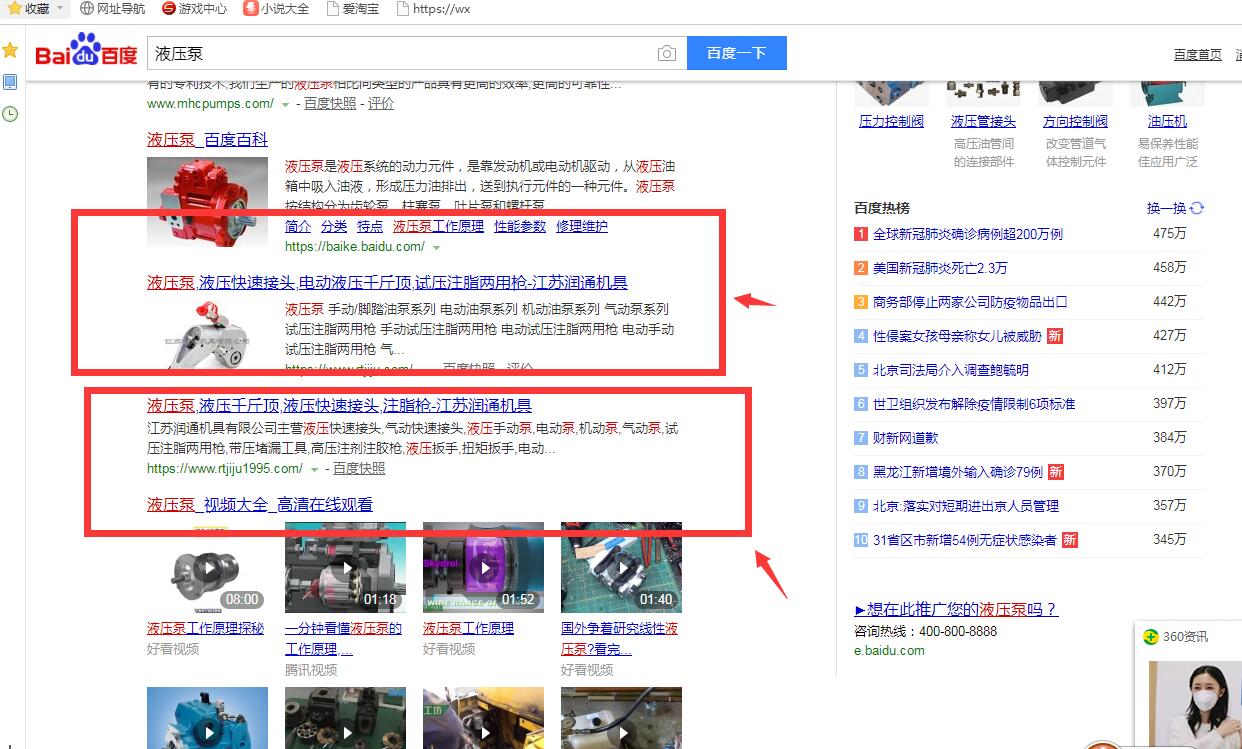Open the 爱淘宝 bookmark

click(352, 8)
